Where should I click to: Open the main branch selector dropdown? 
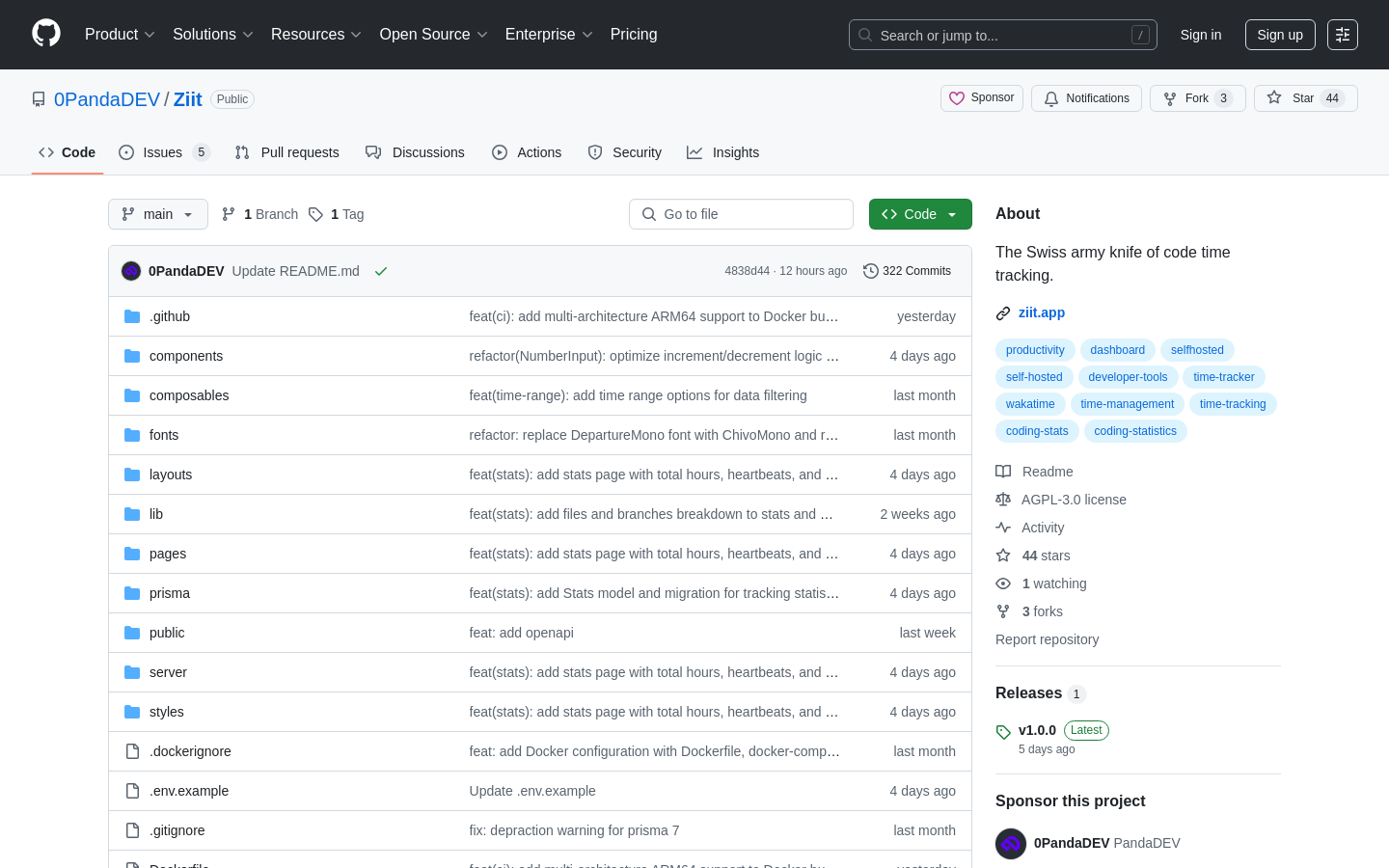tap(158, 214)
